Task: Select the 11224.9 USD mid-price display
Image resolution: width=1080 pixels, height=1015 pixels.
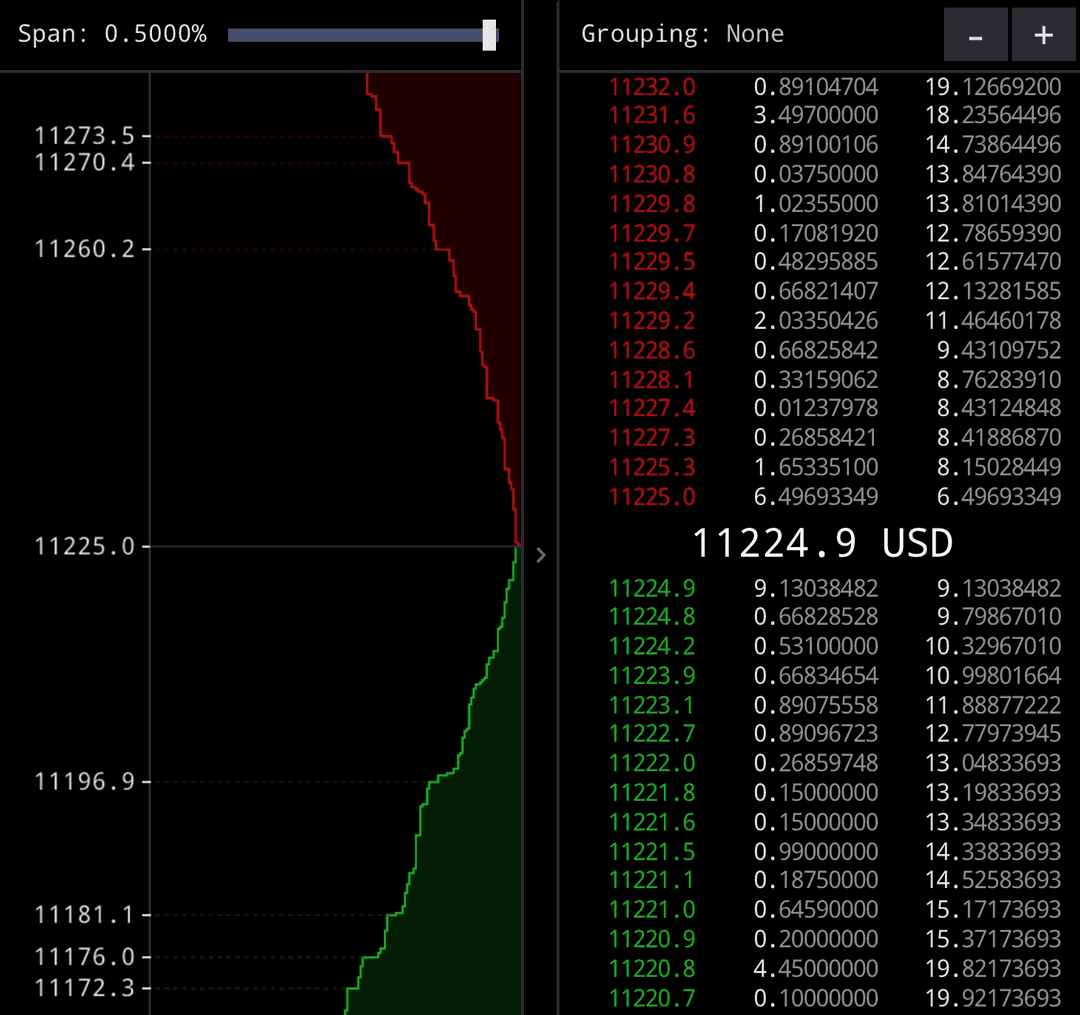Action: pos(820,543)
